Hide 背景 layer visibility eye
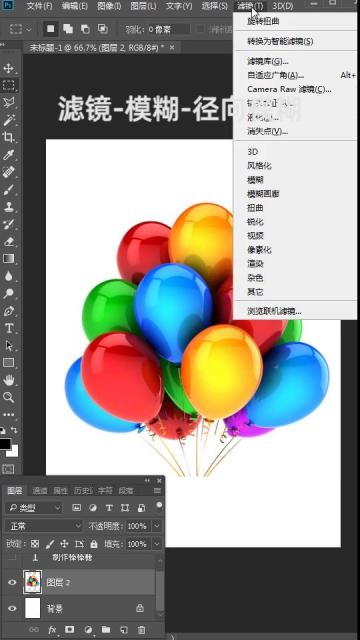The height and width of the screenshot is (640, 360). pos(12,608)
